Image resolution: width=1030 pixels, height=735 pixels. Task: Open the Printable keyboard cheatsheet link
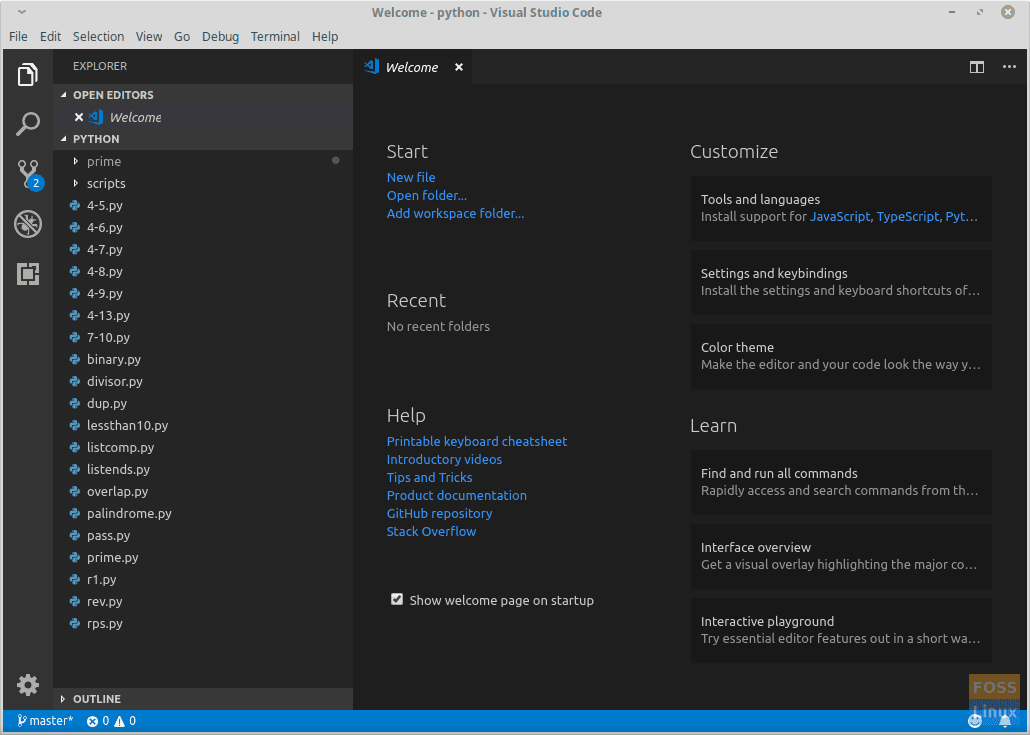pos(476,441)
